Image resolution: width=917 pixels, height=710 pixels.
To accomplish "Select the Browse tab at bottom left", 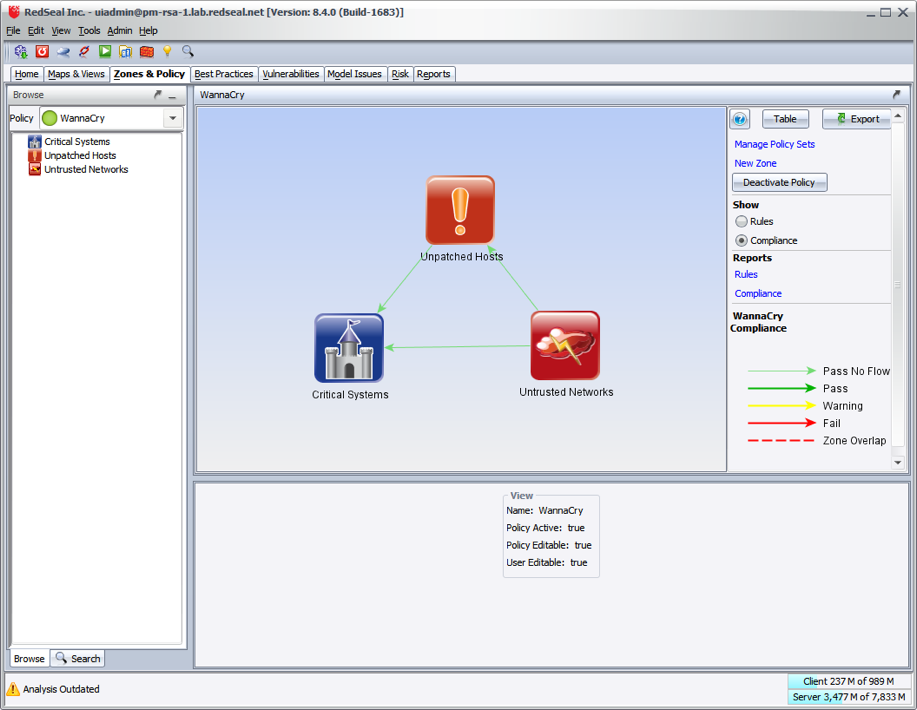I will pyautogui.click(x=29, y=659).
